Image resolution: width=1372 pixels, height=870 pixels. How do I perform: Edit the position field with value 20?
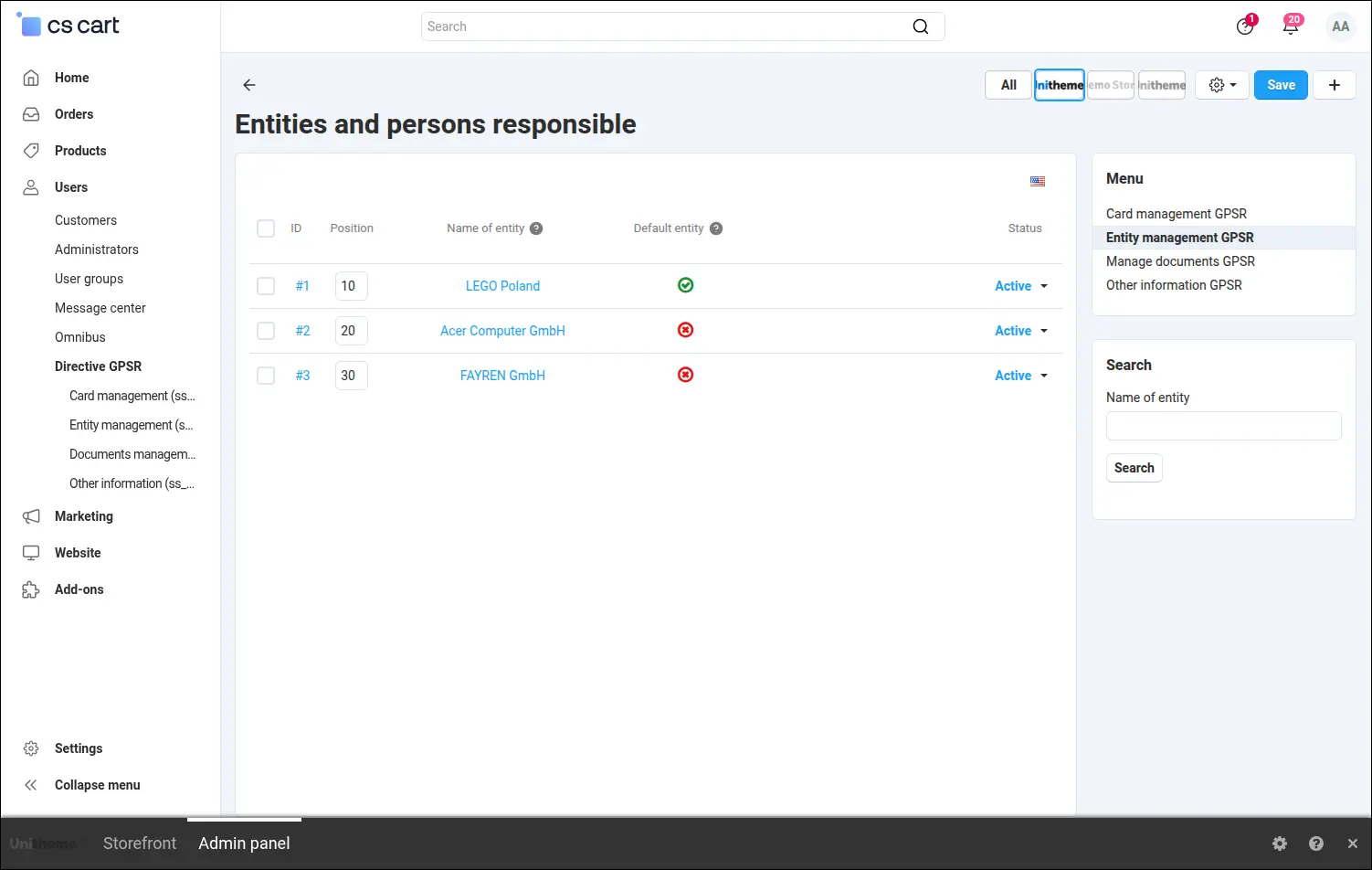[x=352, y=331]
